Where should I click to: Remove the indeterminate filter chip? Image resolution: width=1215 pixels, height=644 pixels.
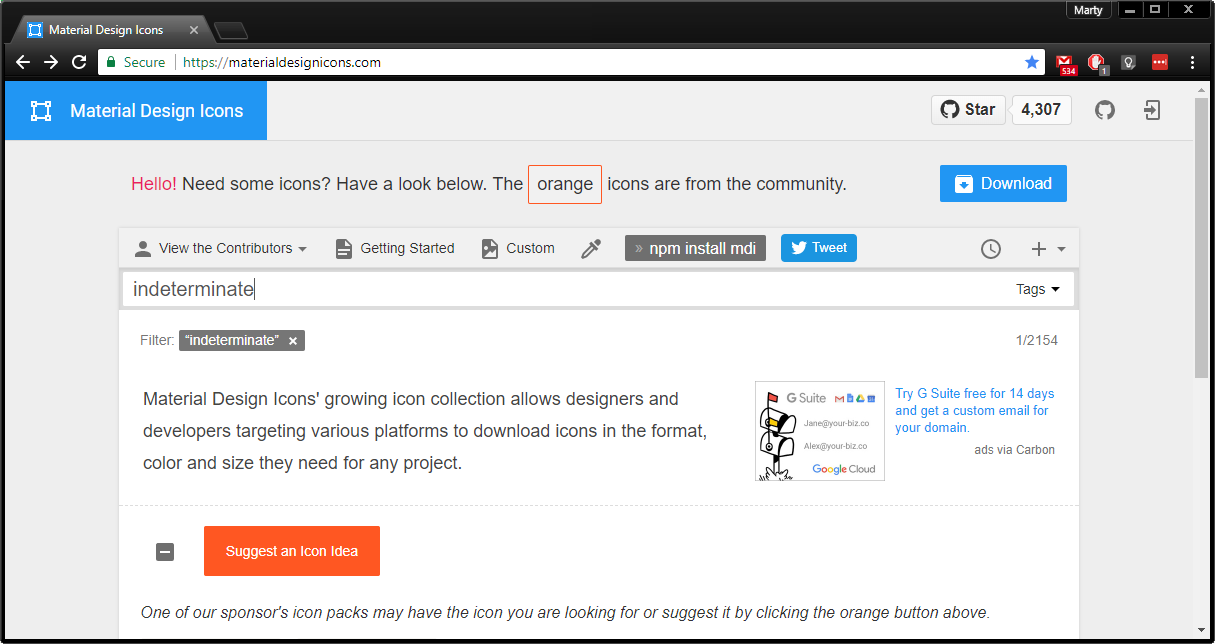[293, 340]
